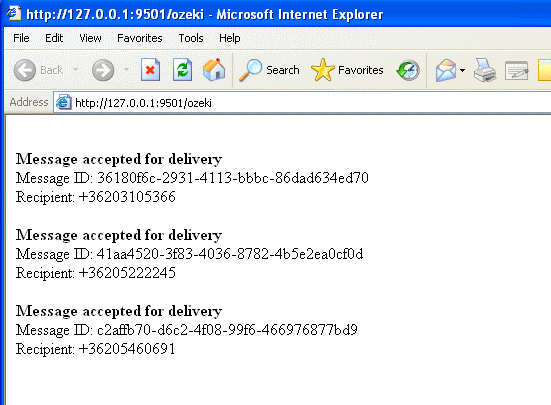The image size is (551, 405).
Task: Expand the Back button history dropdown arrow
Action: pos(75,70)
